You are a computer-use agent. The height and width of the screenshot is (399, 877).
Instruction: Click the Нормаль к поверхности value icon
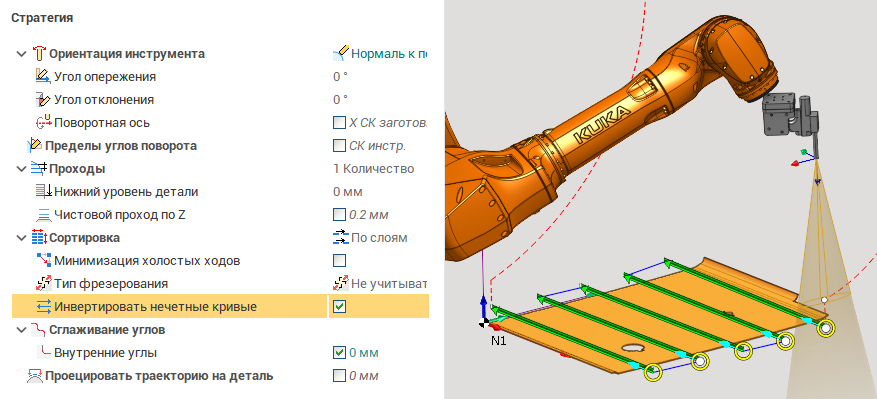point(341,53)
